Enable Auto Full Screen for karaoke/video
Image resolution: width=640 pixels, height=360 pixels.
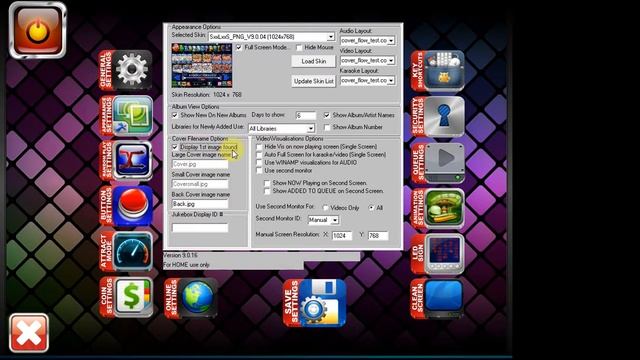coord(259,155)
